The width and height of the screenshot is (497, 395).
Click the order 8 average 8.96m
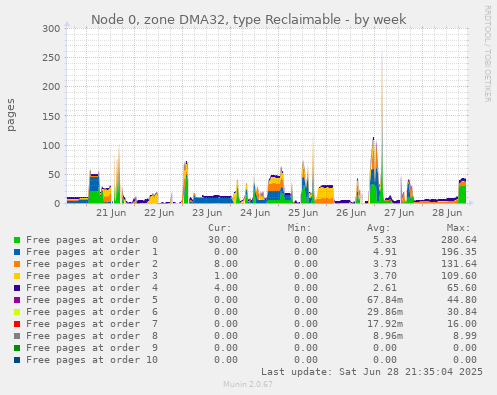coord(388,336)
